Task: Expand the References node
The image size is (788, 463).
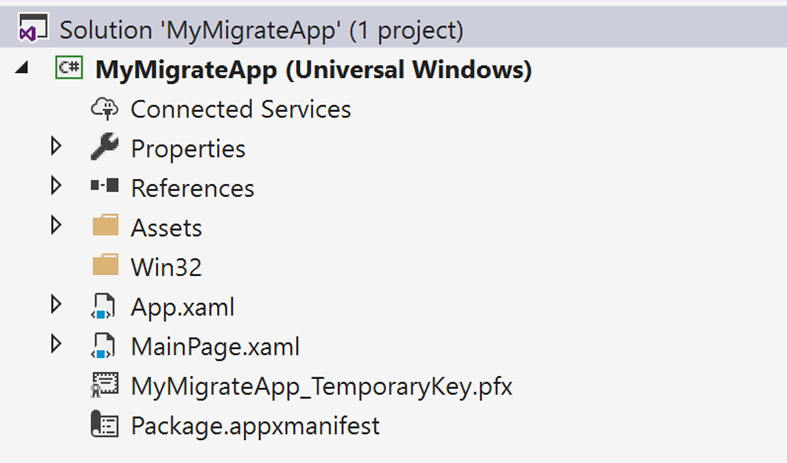Action: (57, 187)
